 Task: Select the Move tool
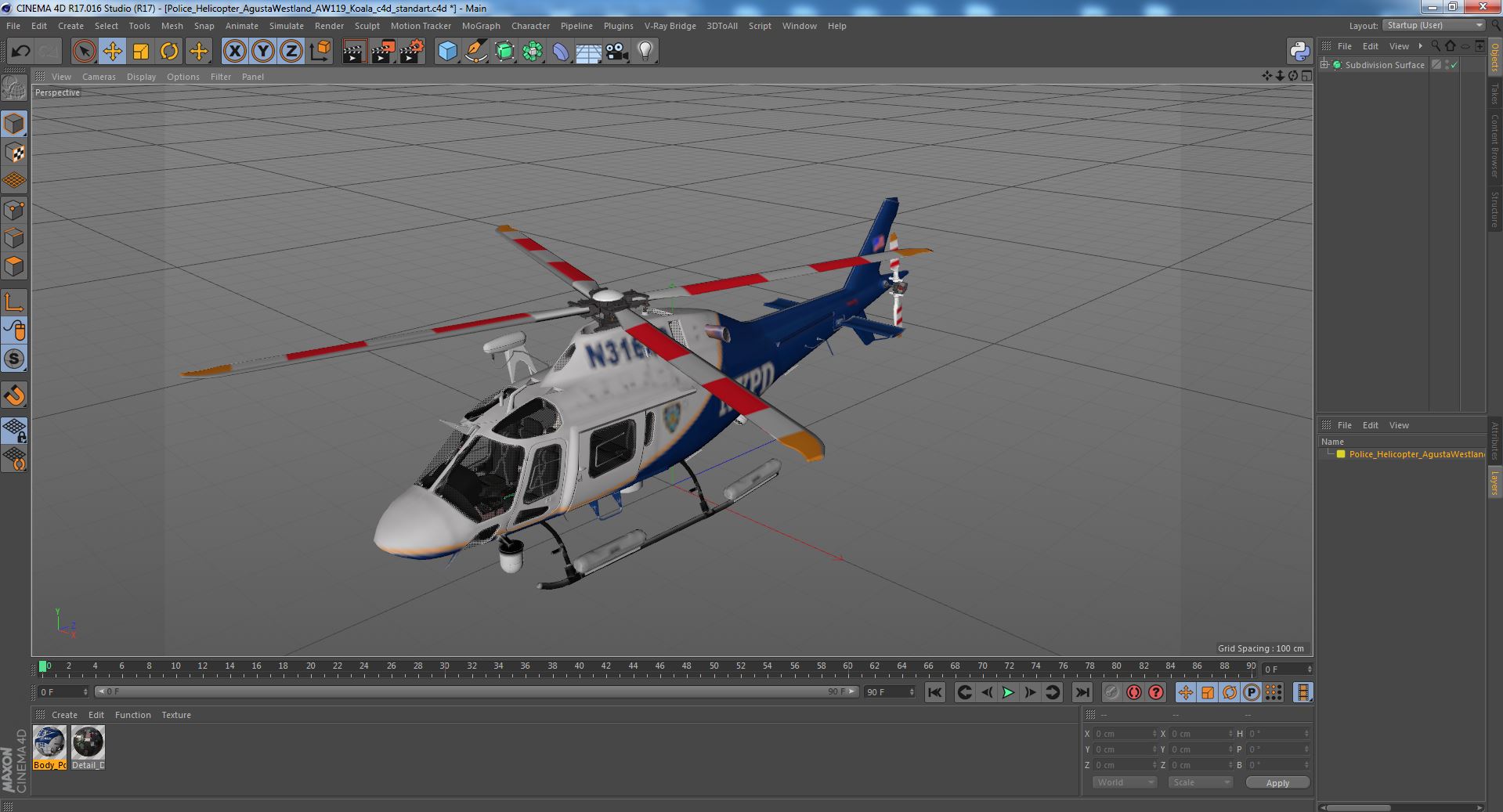click(x=112, y=52)
